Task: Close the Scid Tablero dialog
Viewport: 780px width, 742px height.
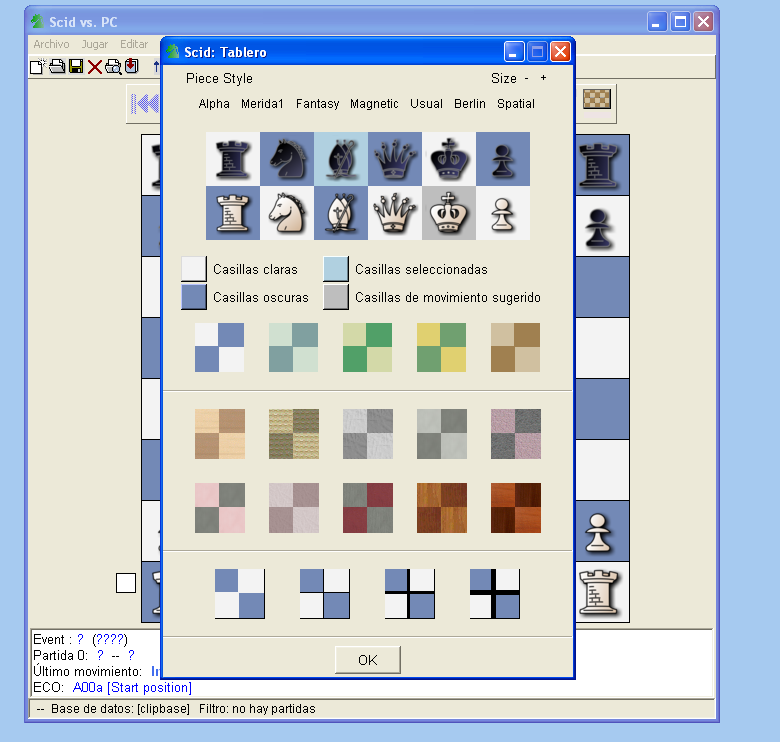Action: pyautogui.click(x=561, y=52)
